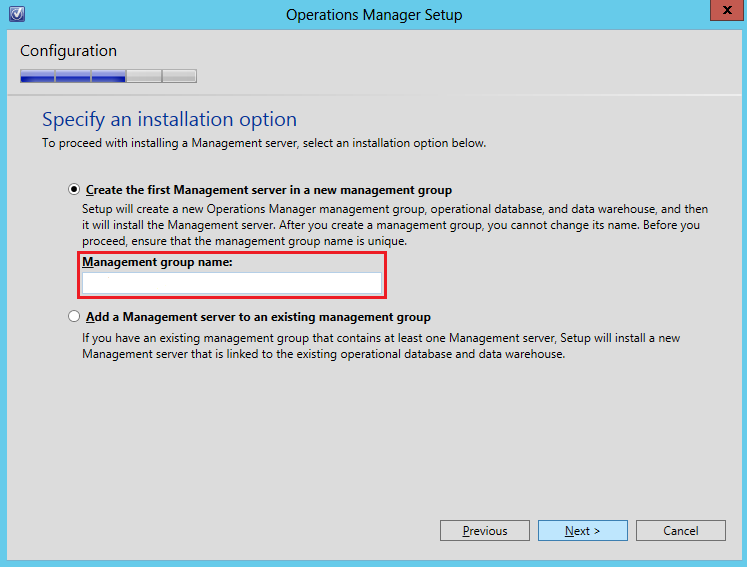Select 'Add a Management server to existing group' radio
The width and height of the screenshot is (747, 567).
point(74,316)
